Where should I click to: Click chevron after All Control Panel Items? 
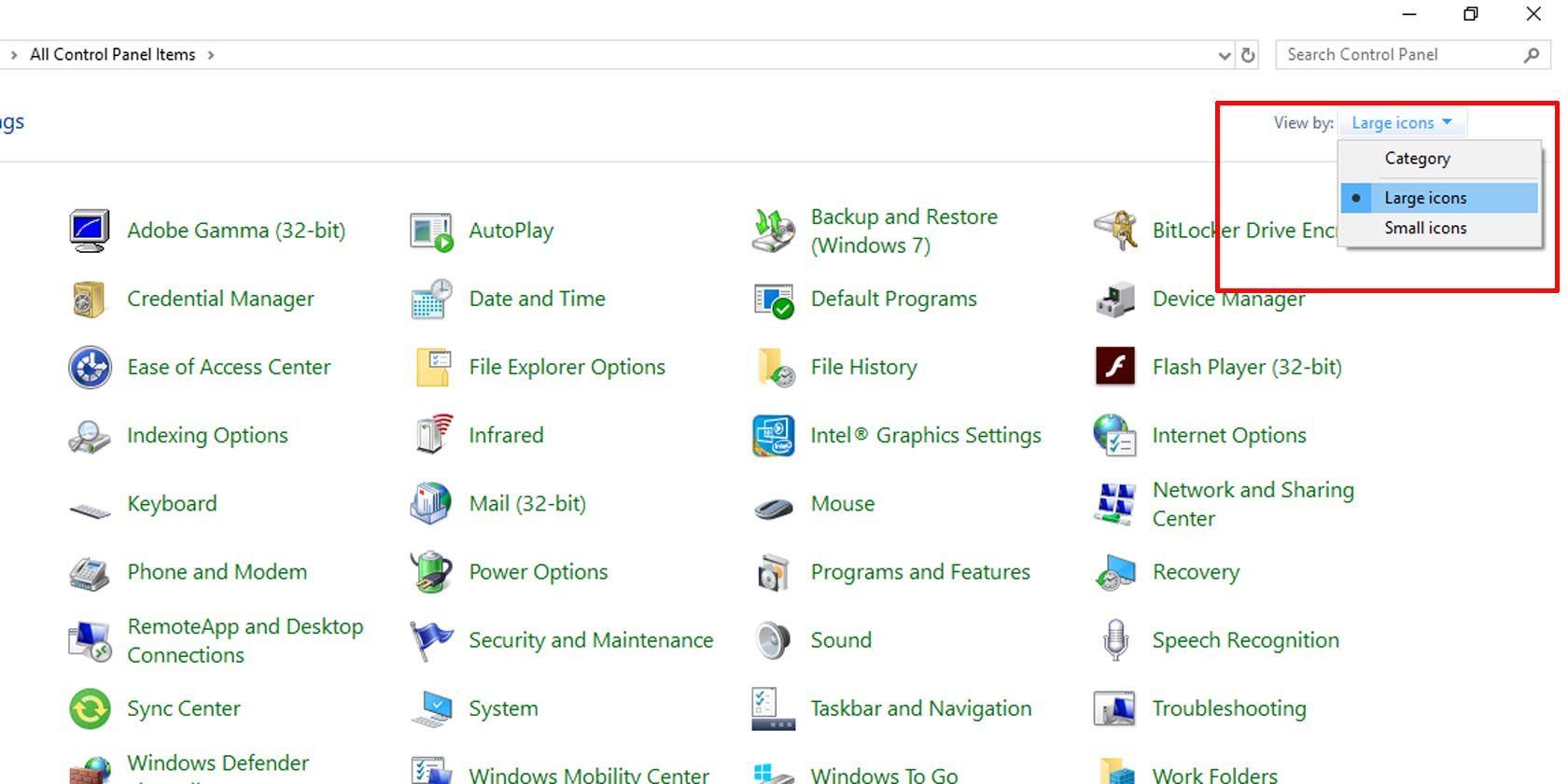(211, 55)
